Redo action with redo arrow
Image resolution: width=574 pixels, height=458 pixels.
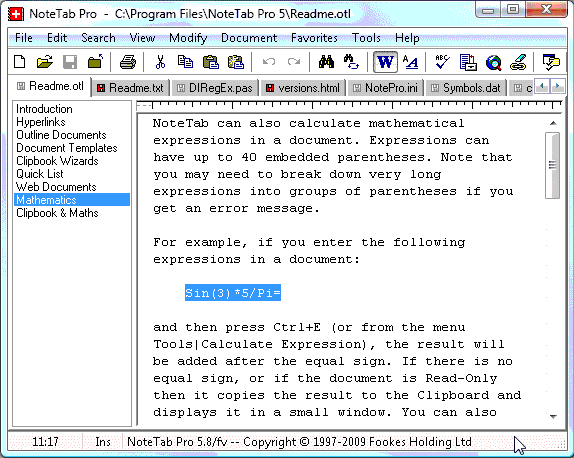tap(294, 62)
